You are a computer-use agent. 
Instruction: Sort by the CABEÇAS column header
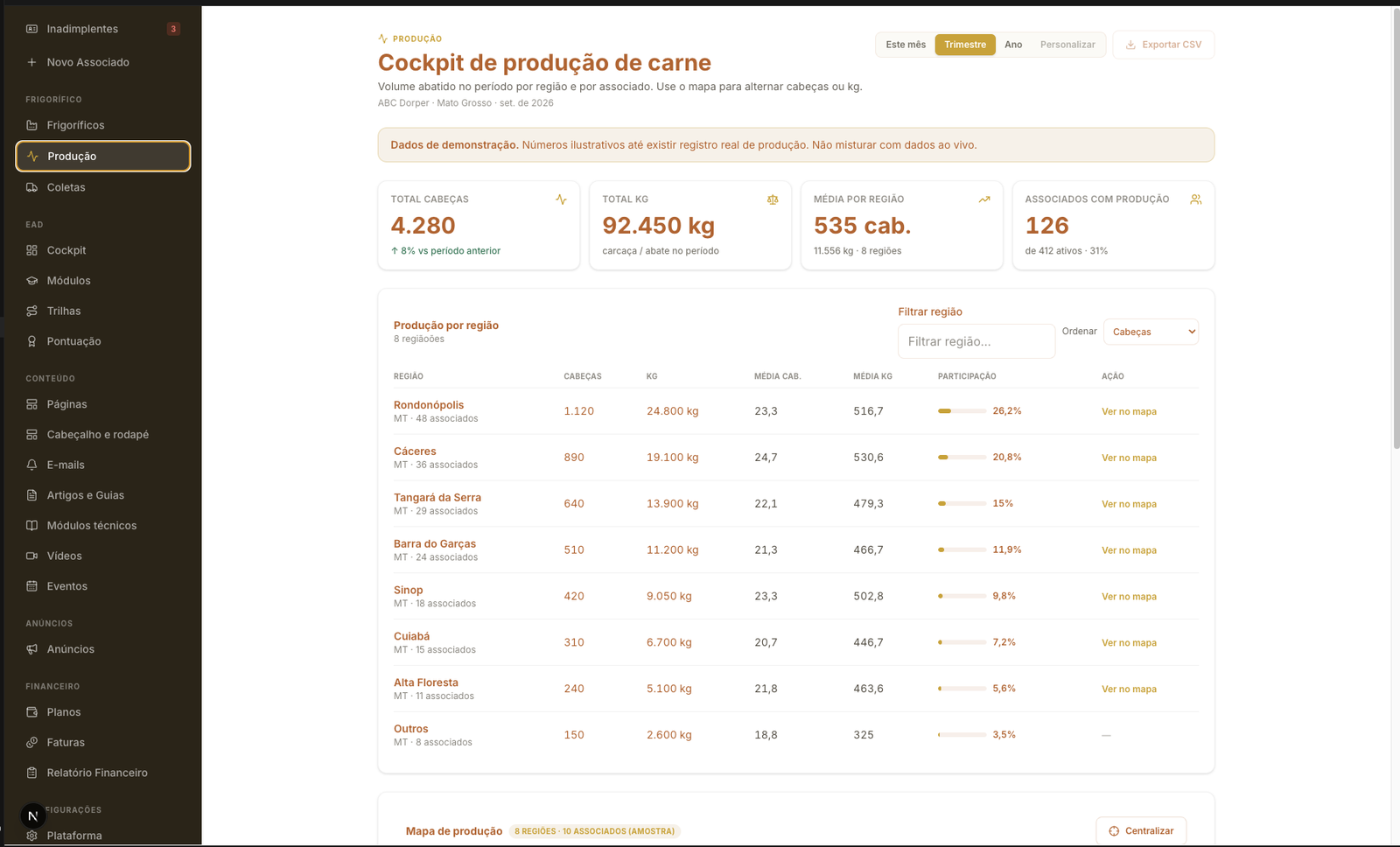[x=583, y=376]
